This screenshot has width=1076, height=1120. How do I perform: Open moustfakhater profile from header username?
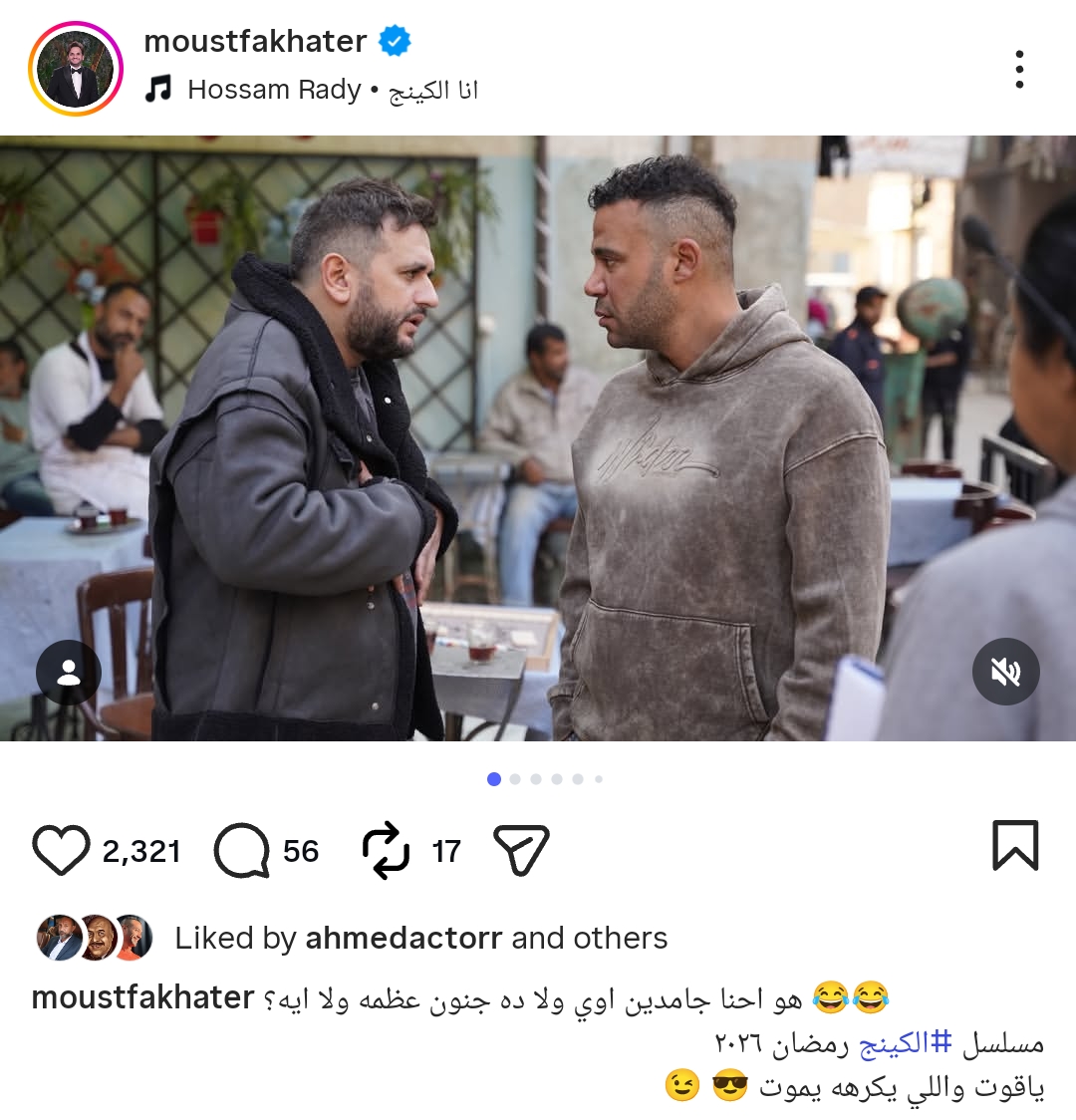[x=256, y=42]
